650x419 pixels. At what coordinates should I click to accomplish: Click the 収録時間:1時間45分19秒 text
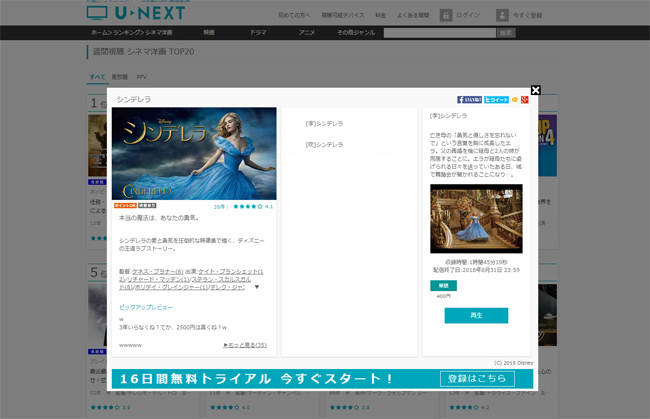476,262
